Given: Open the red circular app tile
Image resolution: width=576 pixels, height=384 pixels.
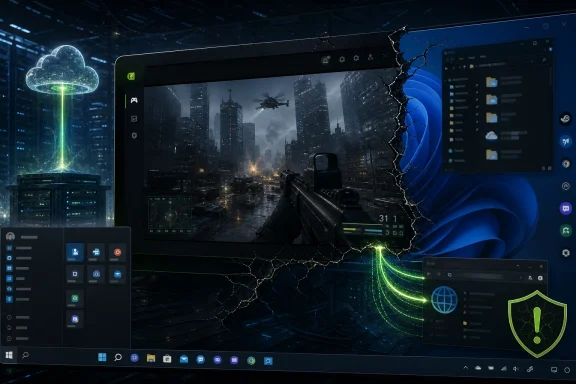Looking at the screenshot, I should click(117, 252).
